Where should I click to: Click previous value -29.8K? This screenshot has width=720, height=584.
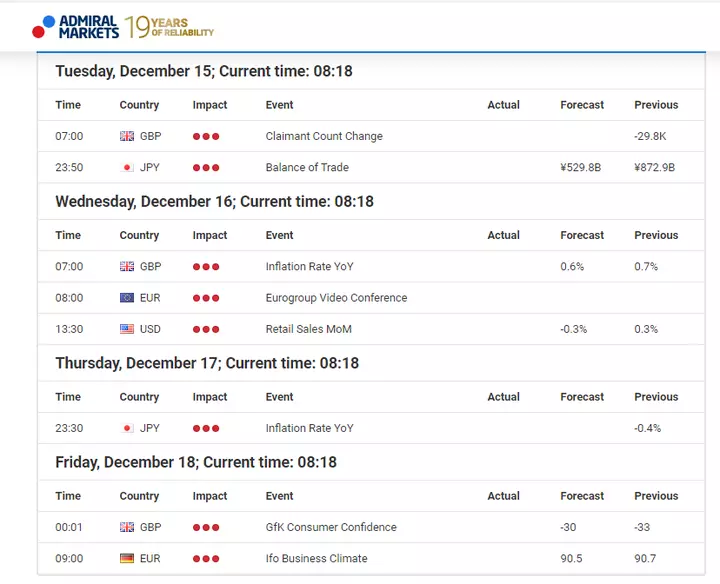[650, 136]
